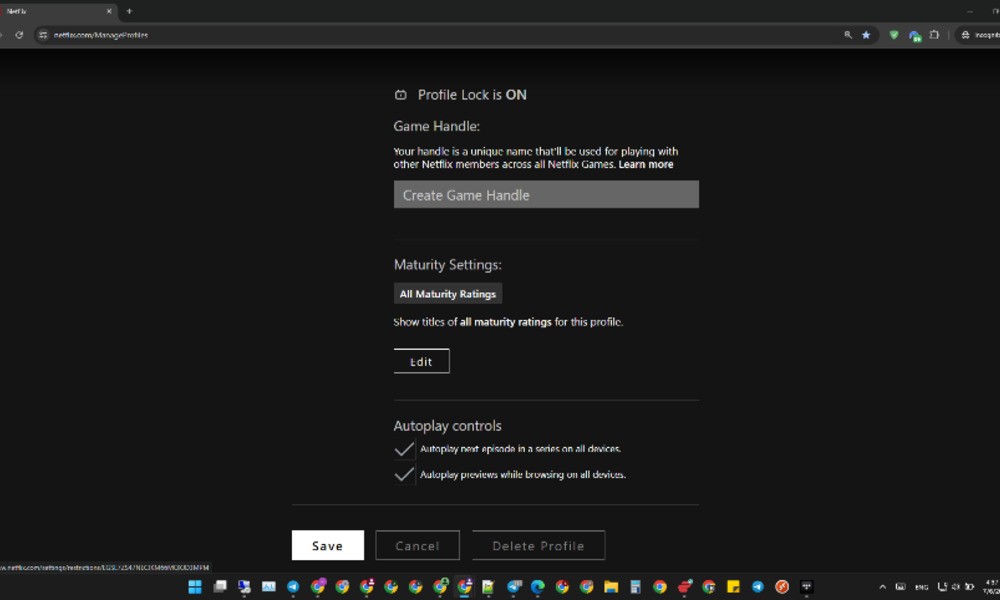Click the bookmark star icon
Screen dimensions: 1000x600
pyautogui.click(x=866, y=35)
